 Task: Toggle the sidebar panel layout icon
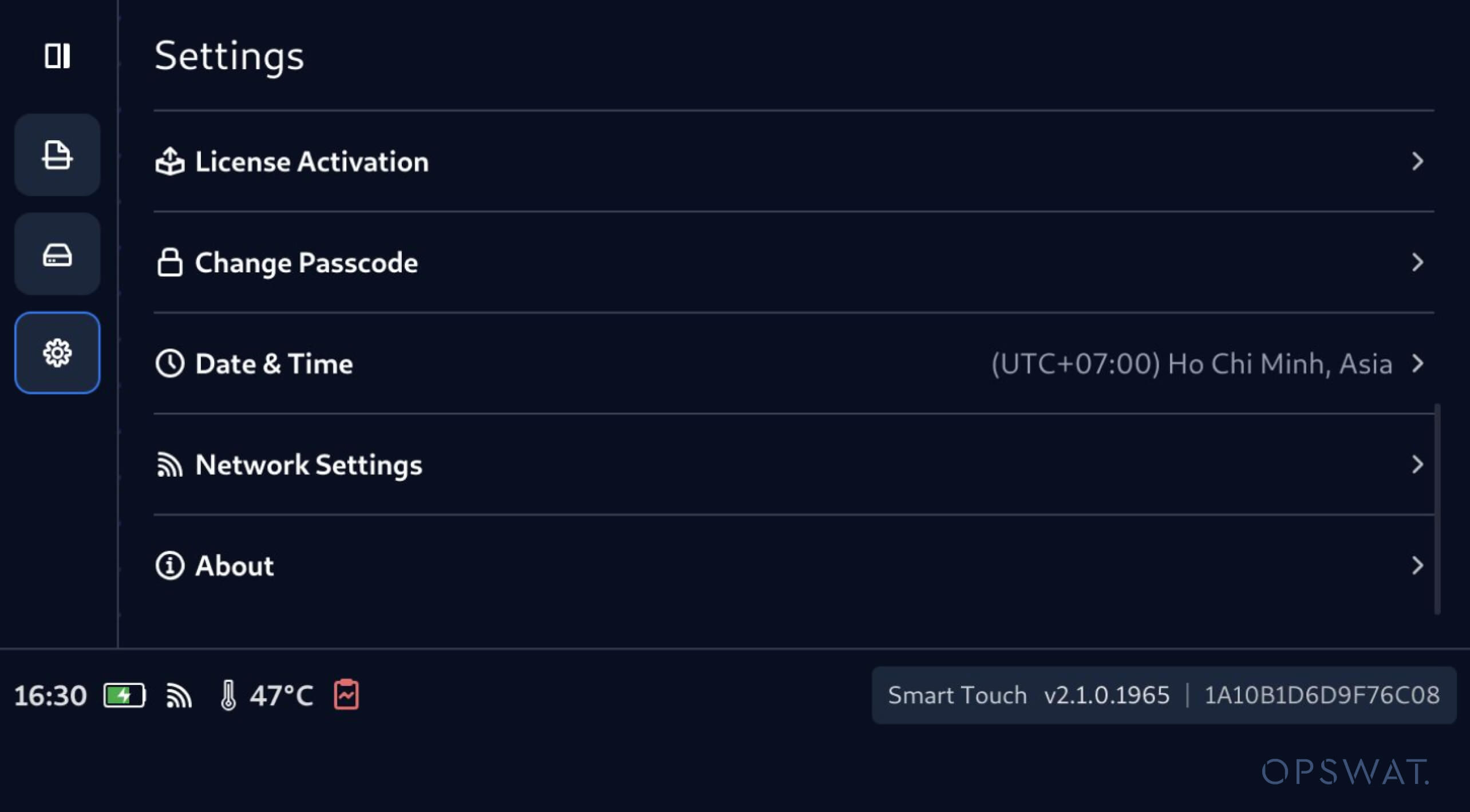click(x=57, y=56)
